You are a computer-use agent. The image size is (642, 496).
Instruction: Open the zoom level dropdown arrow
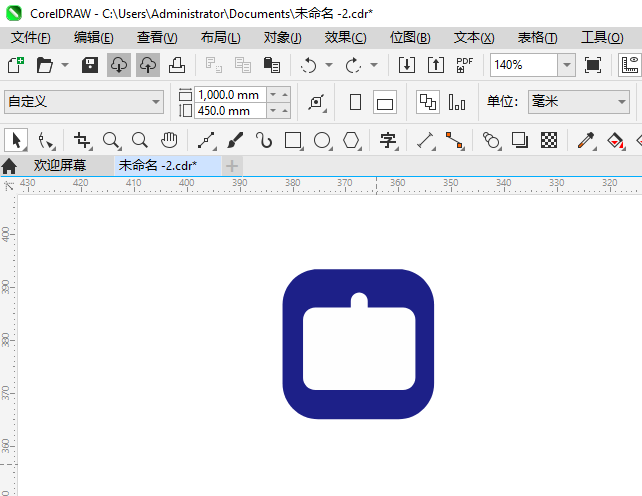coord(567,65)
